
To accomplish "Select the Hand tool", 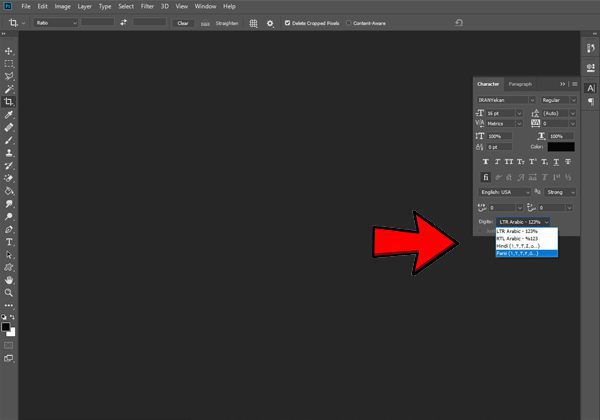I will click(x=8, y=280).
